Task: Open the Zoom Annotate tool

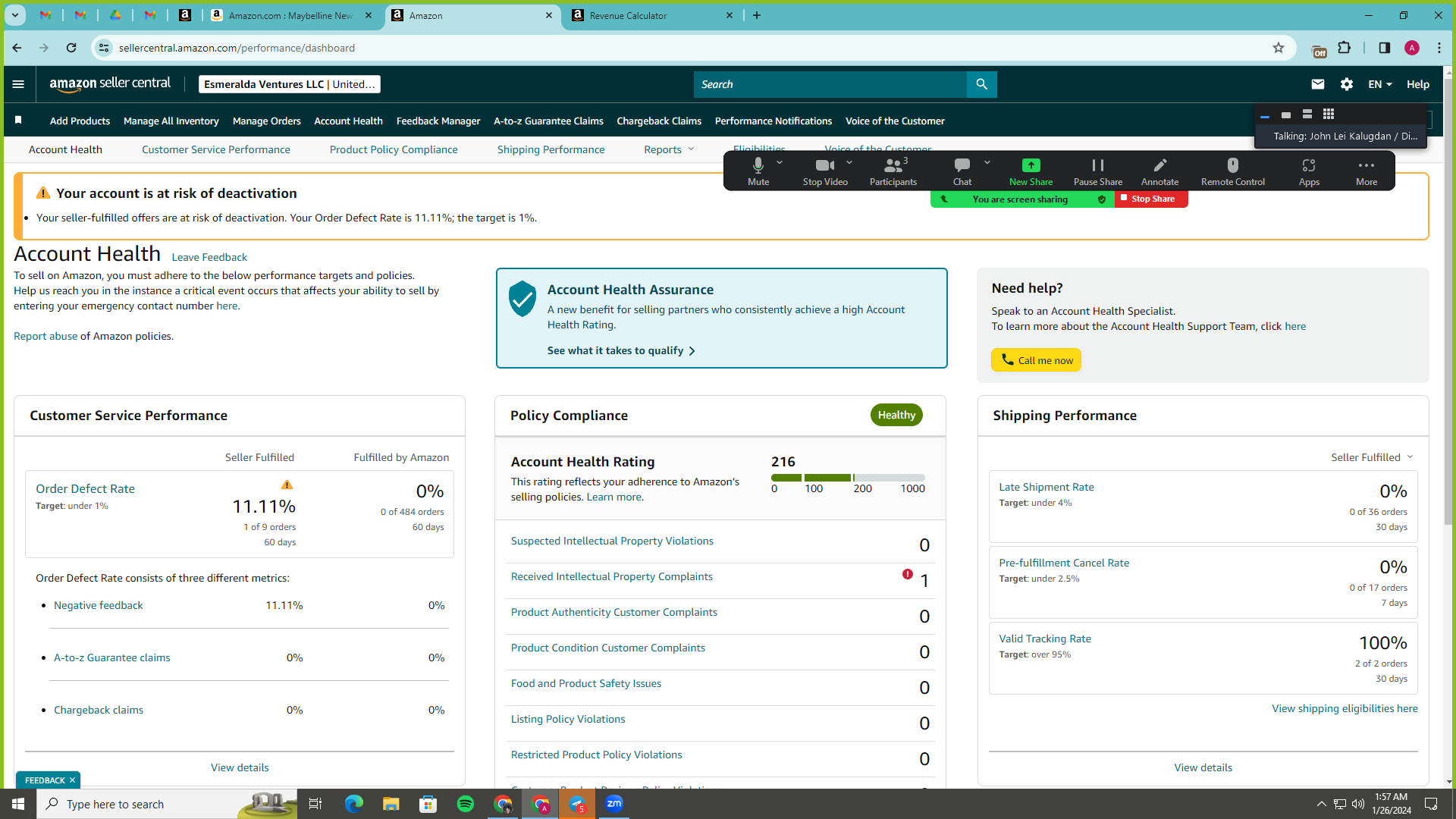Action: click(1160, 171)
